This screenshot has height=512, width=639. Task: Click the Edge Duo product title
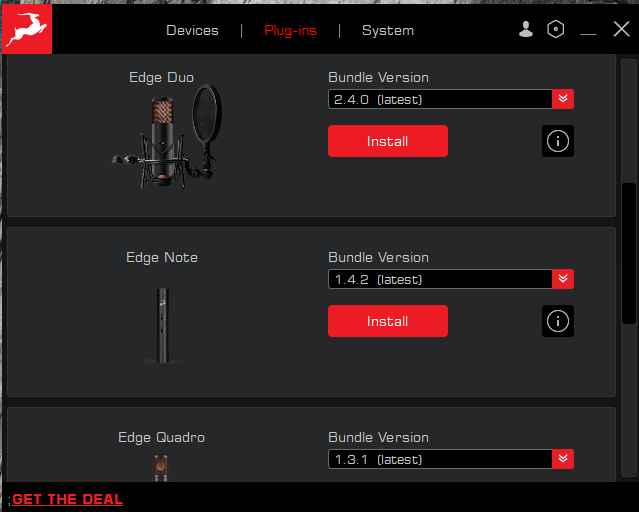click(161, 77)
